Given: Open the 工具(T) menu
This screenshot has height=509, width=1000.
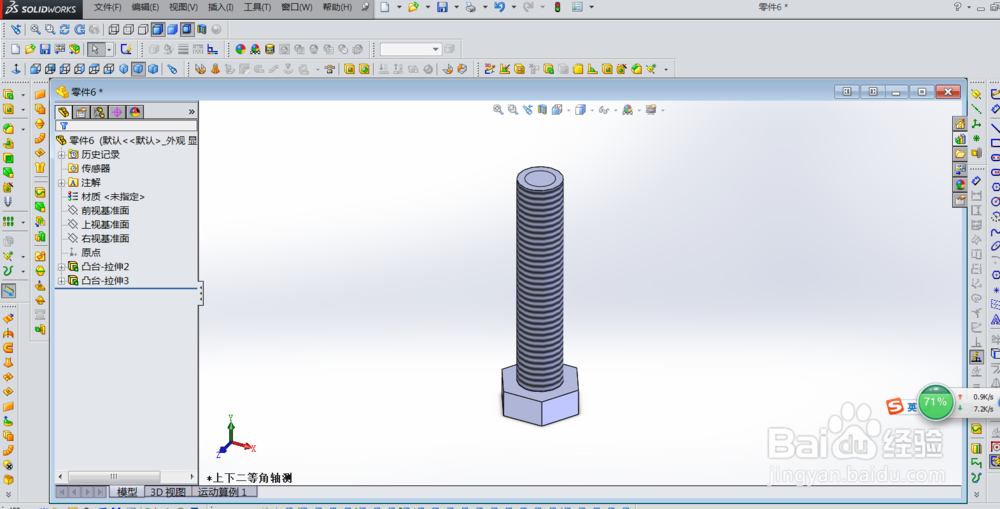Looking at the screenshot, I should [258, 7].
